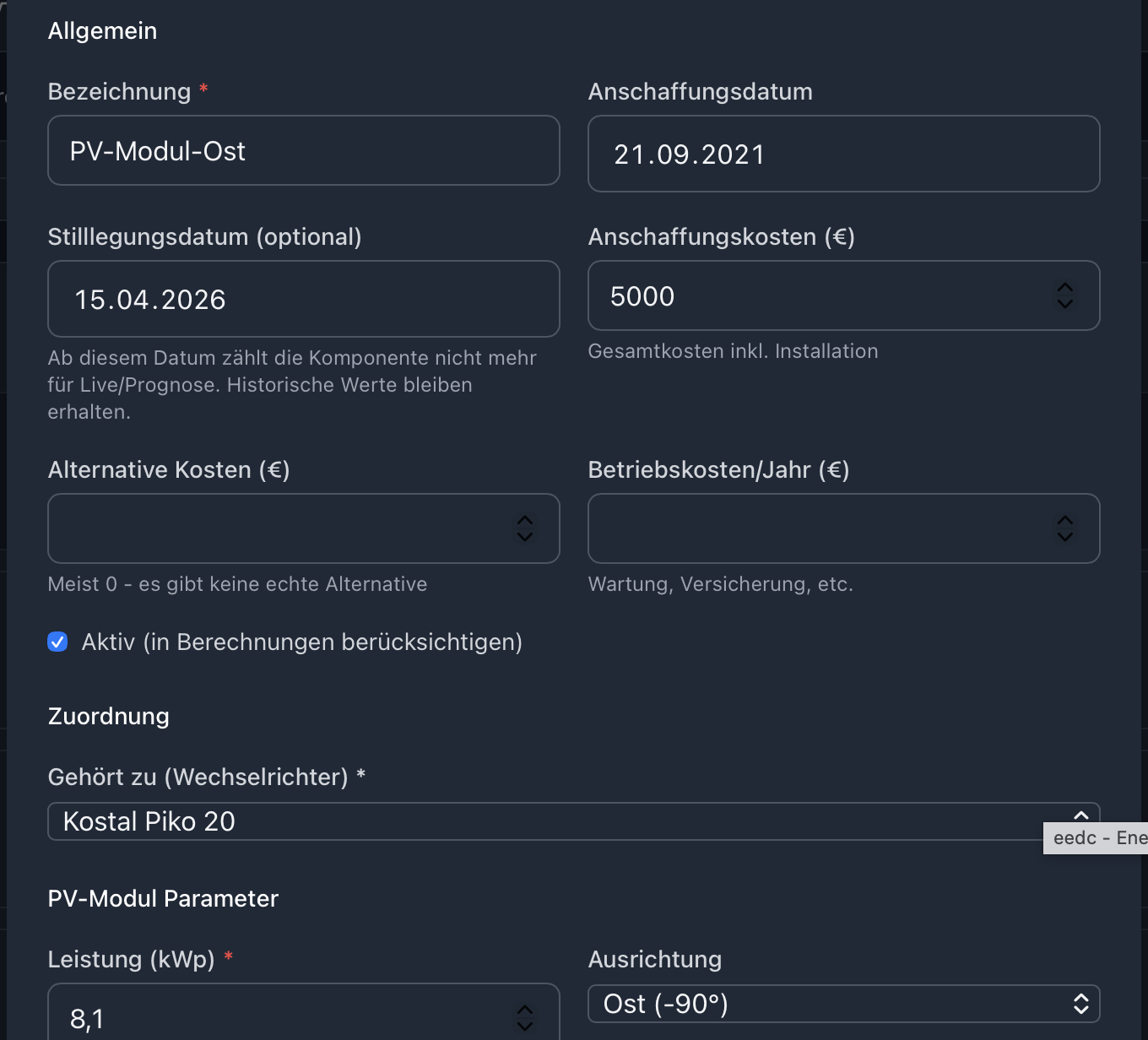Click the Anschaffungsdatum date field
The width and height of the screenshot is (1148, 1040).
(843, 154)
